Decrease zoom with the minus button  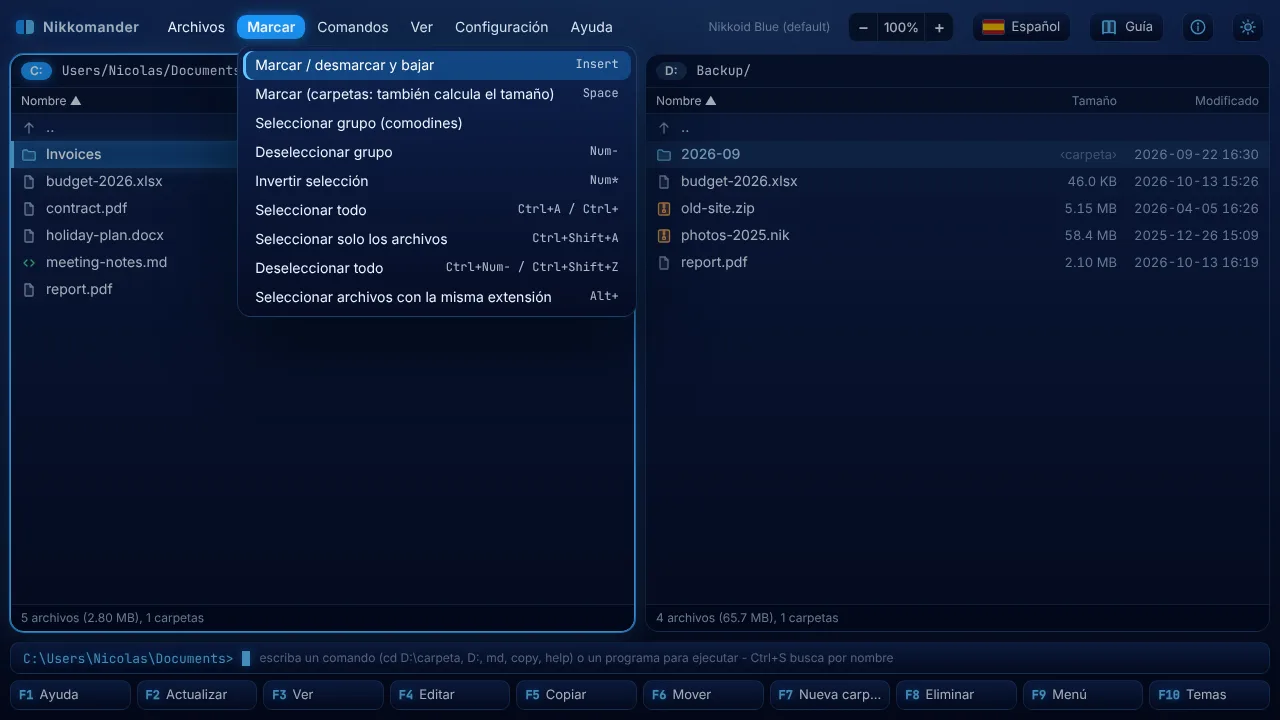tap(863, 28)
